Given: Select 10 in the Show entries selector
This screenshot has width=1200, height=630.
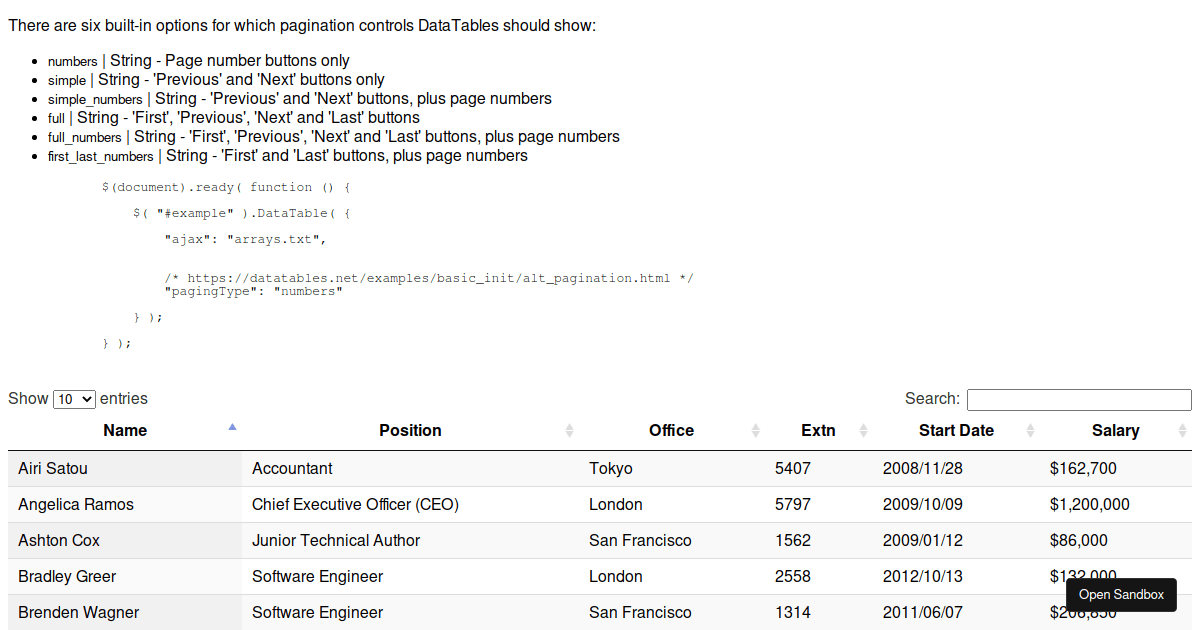Looking at the screenshot, I should (74, 399).
